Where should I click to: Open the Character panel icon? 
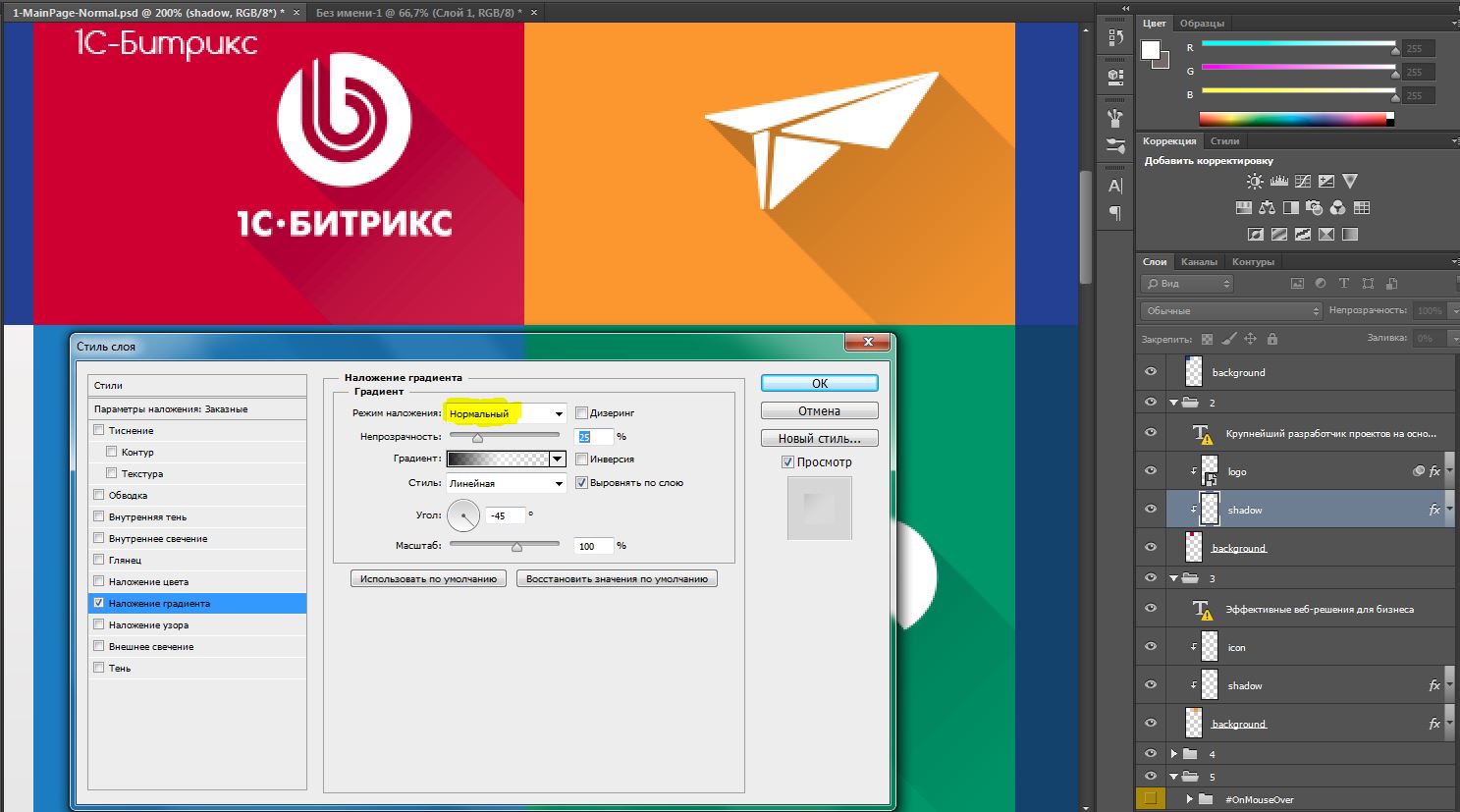point(1115,186)
